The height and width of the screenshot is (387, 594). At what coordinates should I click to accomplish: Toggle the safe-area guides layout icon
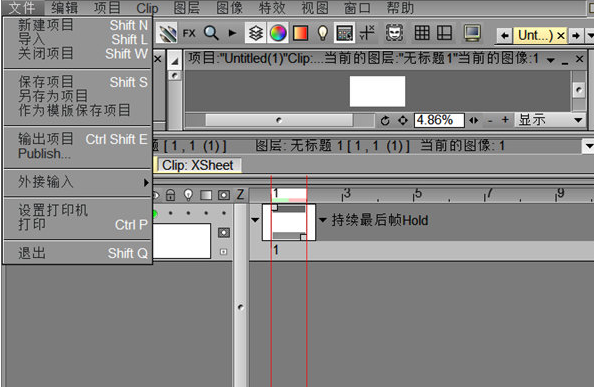[x=444, y=33]
